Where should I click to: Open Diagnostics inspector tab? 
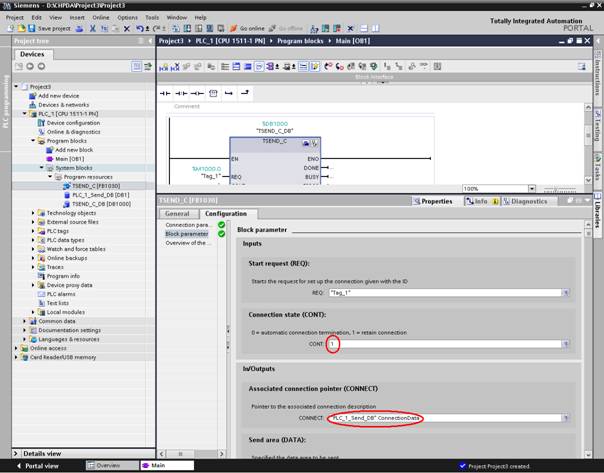tap(527, 201)
